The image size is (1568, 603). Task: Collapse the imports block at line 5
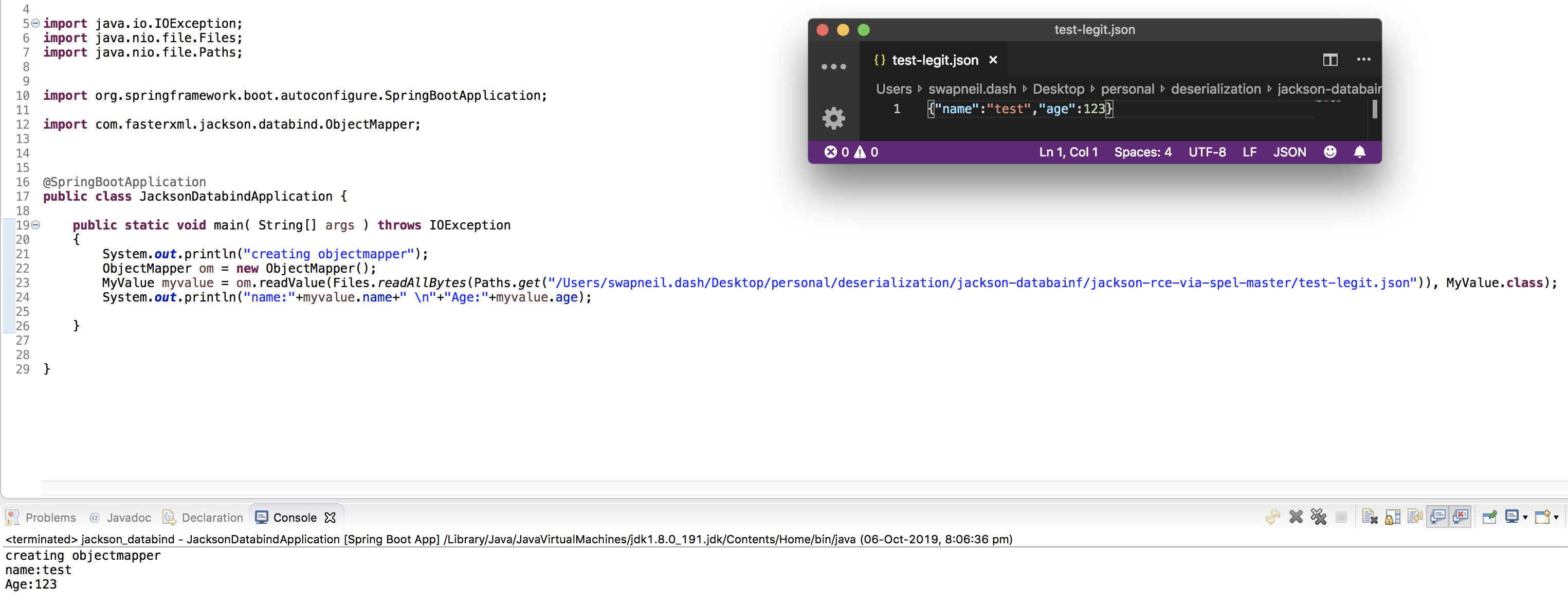tap(34, 23)
